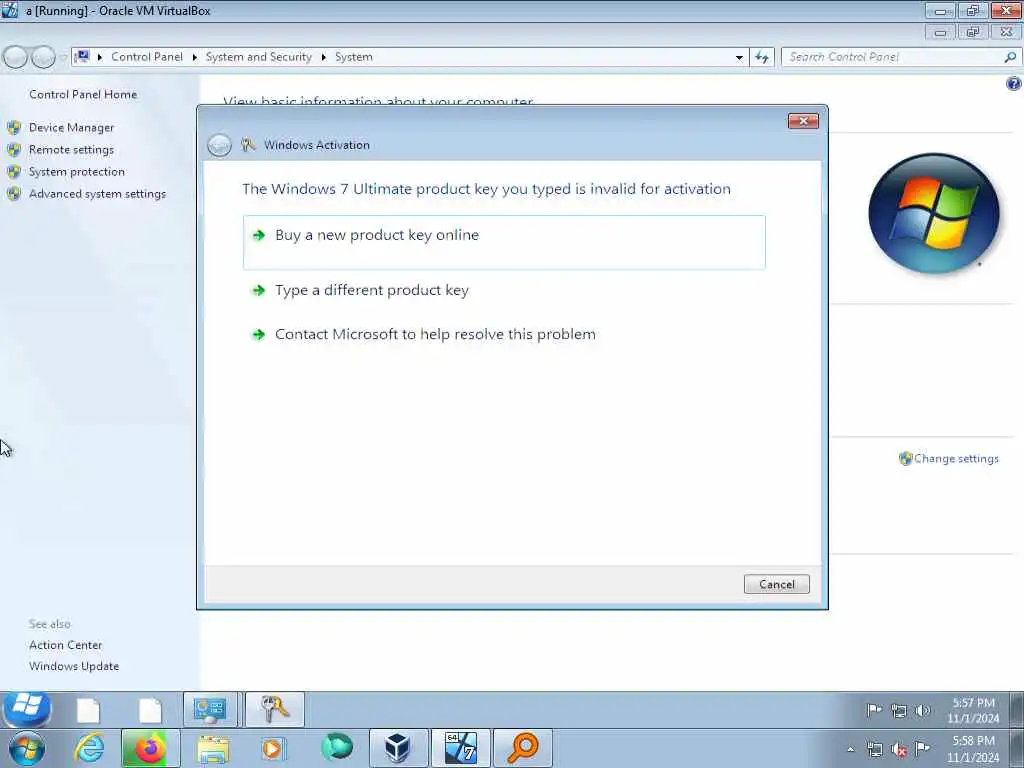Viewport: 1024px width, 768px height.
Task: Click Change settings link
Action: [x=956, y=458]
